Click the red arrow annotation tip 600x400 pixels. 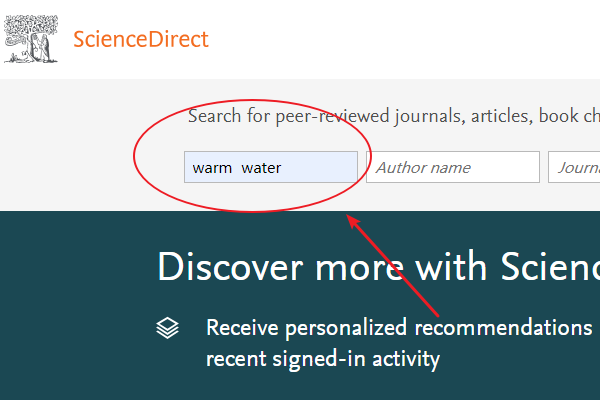(x=349, y=218)
